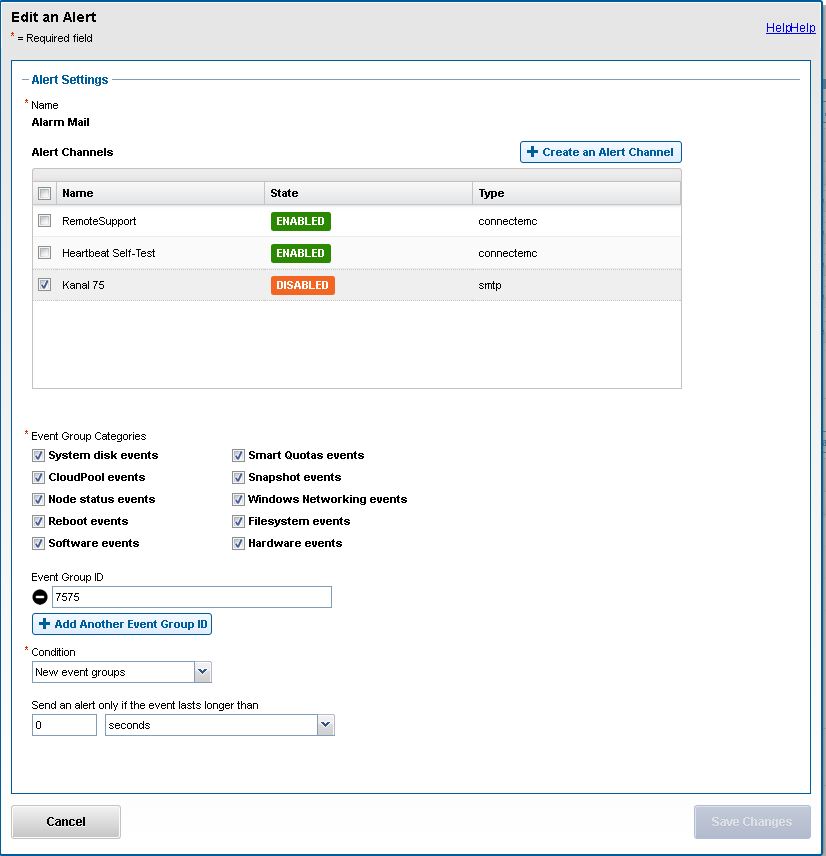Click the Alarm Mail alert name
This screenshot has height=856, width=826.
pos(61,122)
